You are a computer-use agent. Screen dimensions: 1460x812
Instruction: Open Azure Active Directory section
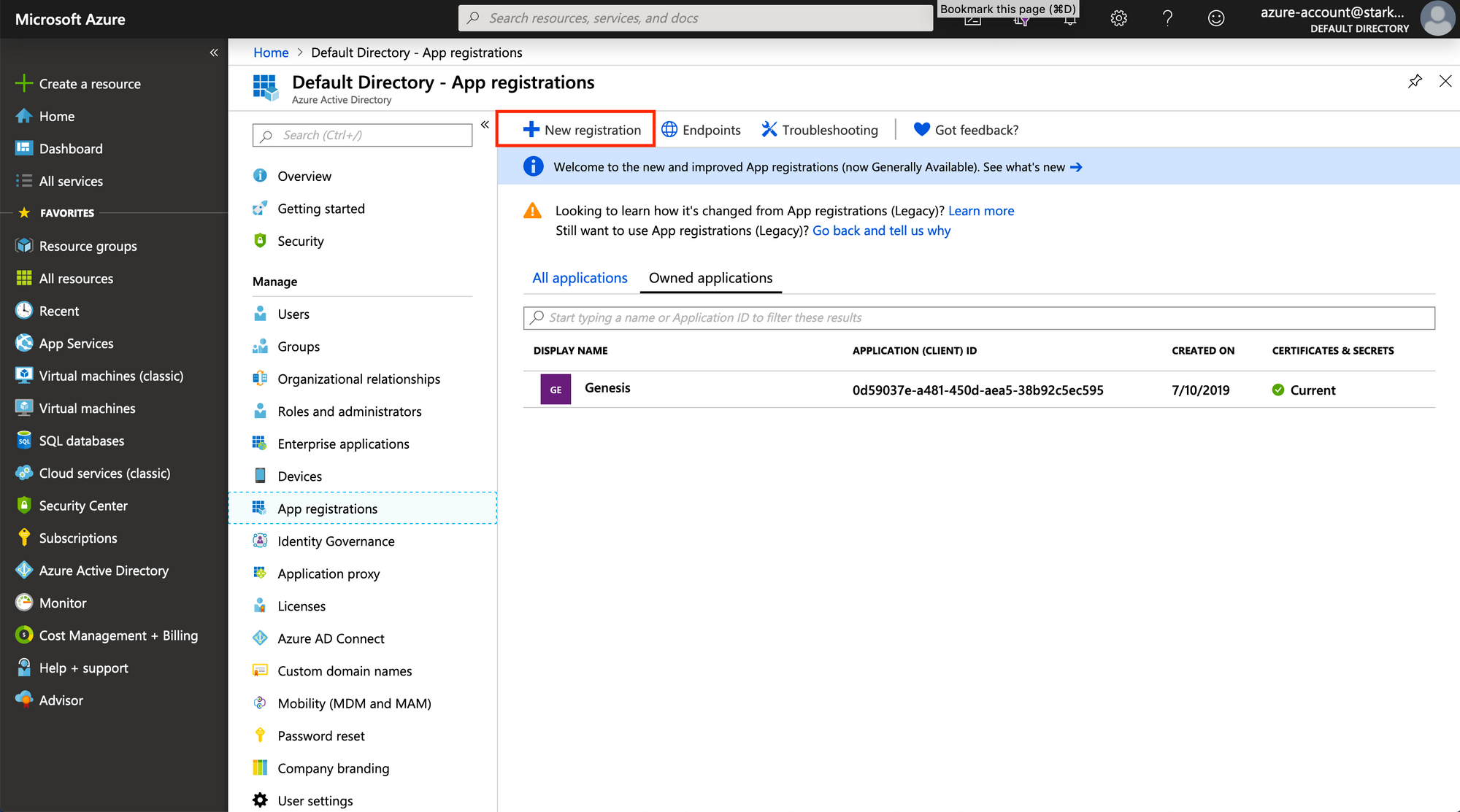pos(104,570)
